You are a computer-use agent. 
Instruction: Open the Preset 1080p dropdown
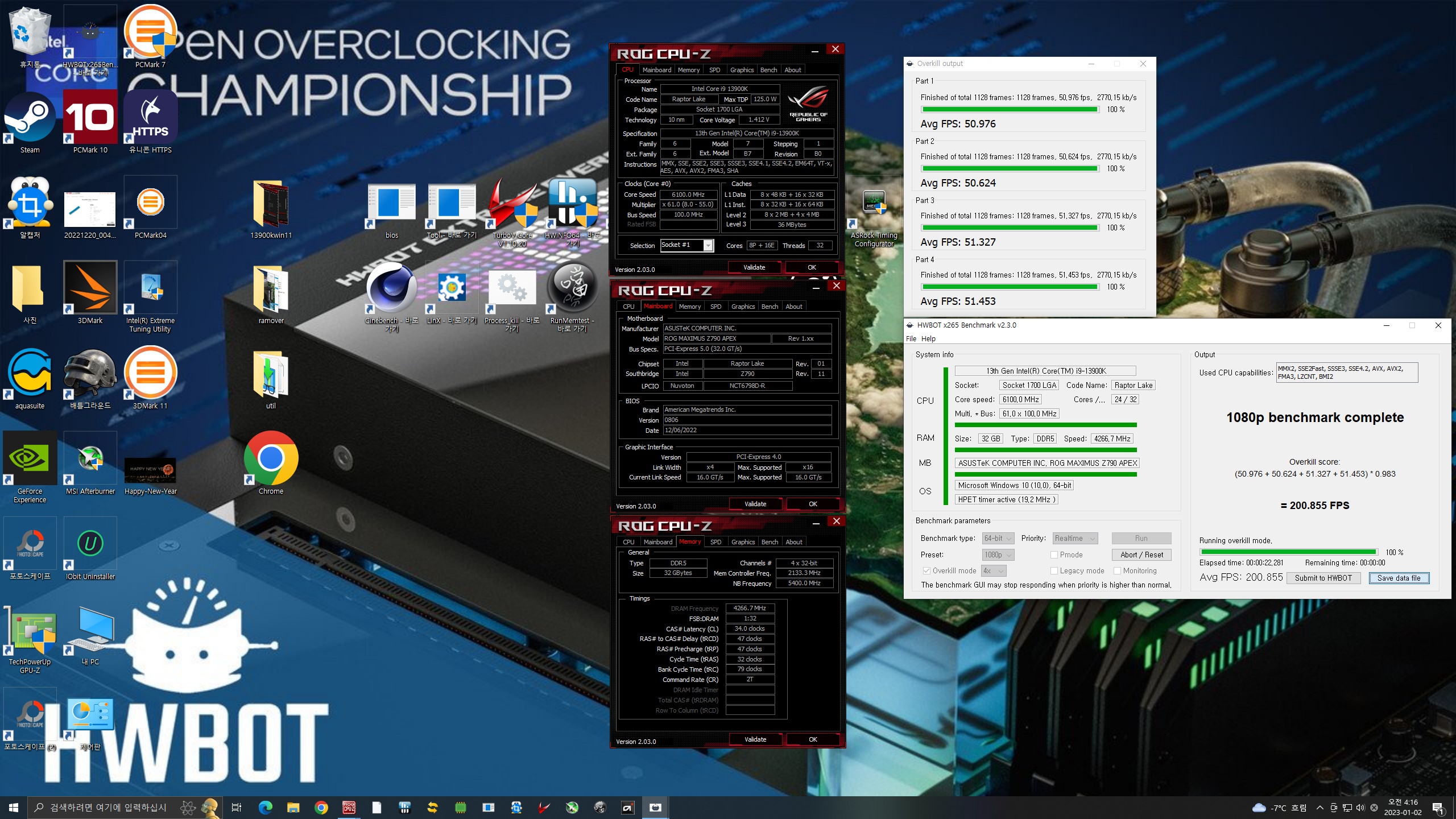pyautogui.click(x=998, y=555)
